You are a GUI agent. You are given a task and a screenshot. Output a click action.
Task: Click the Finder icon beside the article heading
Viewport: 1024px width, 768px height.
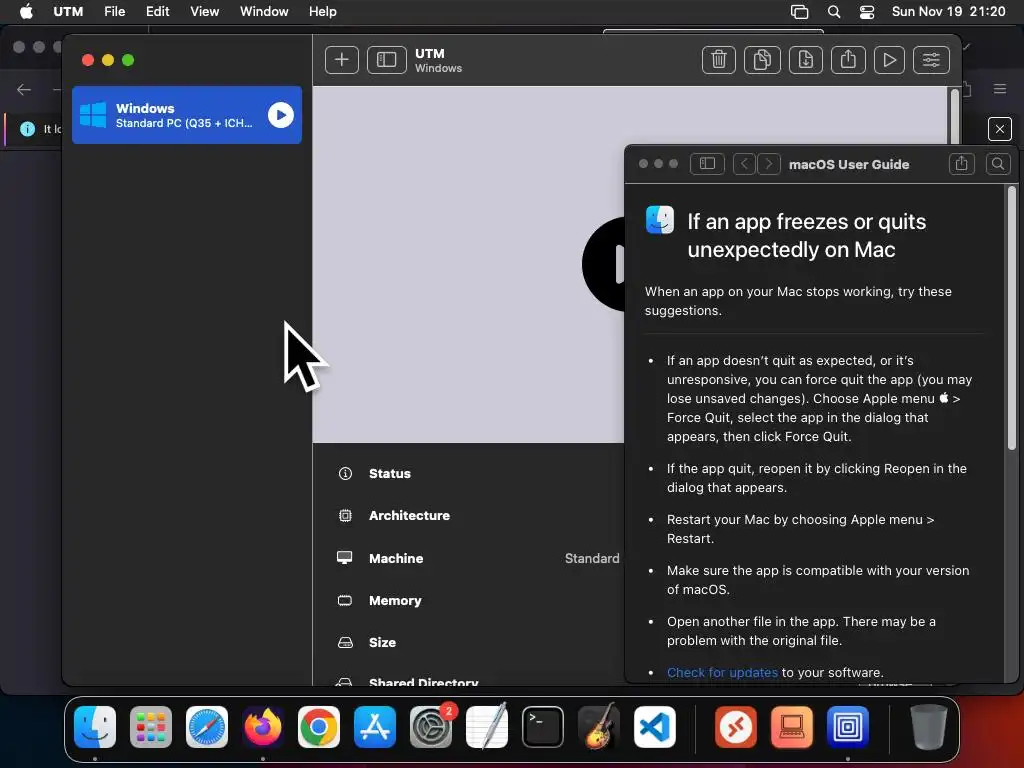660,219
